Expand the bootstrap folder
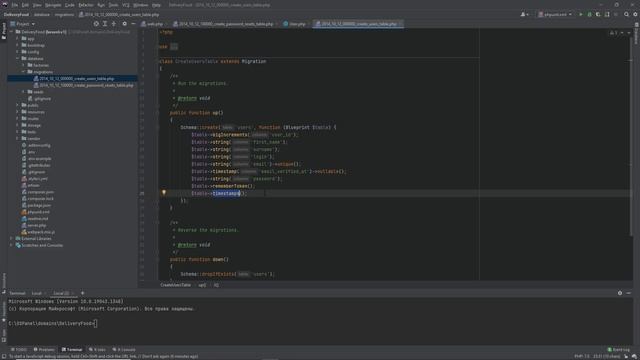Image resolution: width=640 pixels, height=360 pixels. [18, 45]
